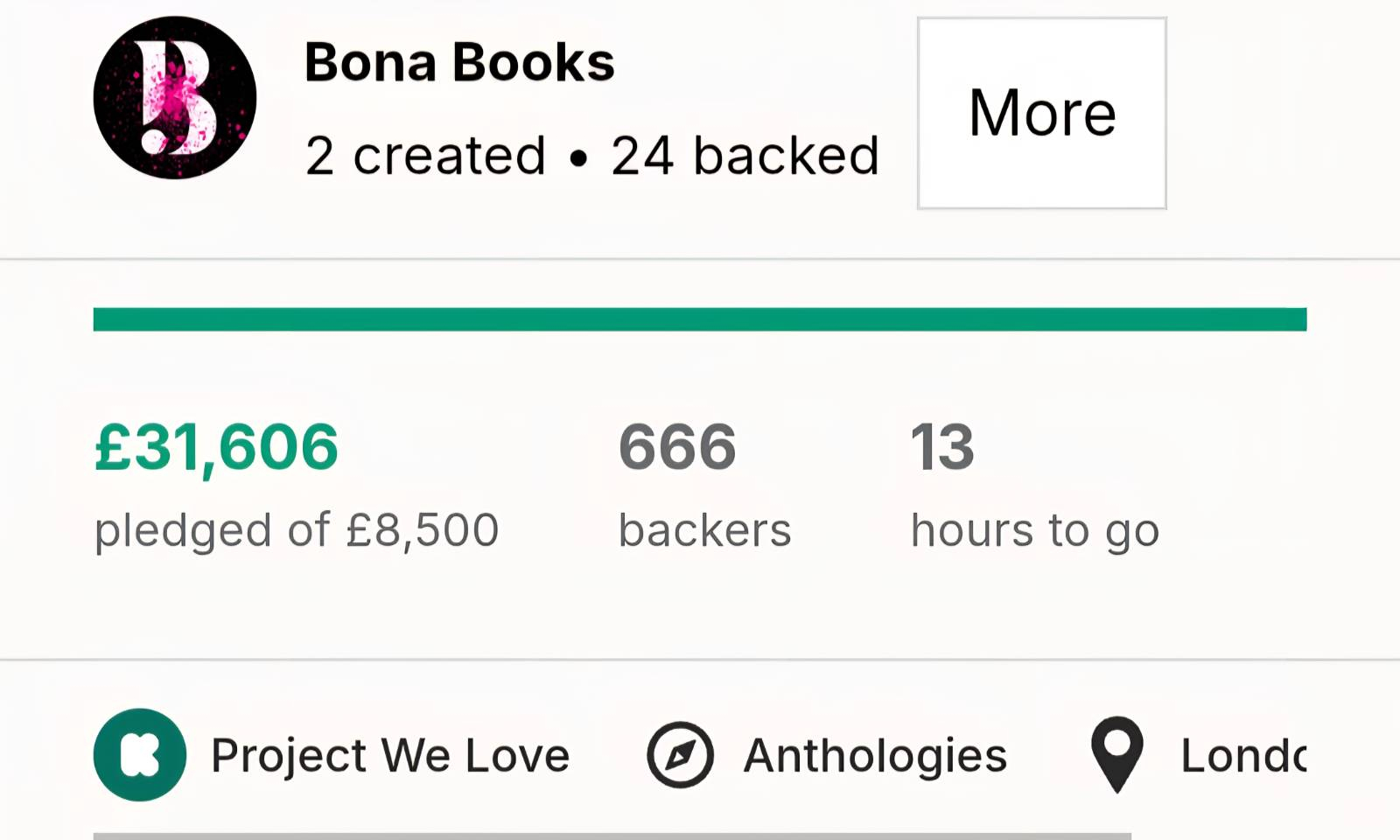Click the £31,606 pledged amount
This screenshot has width=1400, height=840.
[x=216, y=447]
